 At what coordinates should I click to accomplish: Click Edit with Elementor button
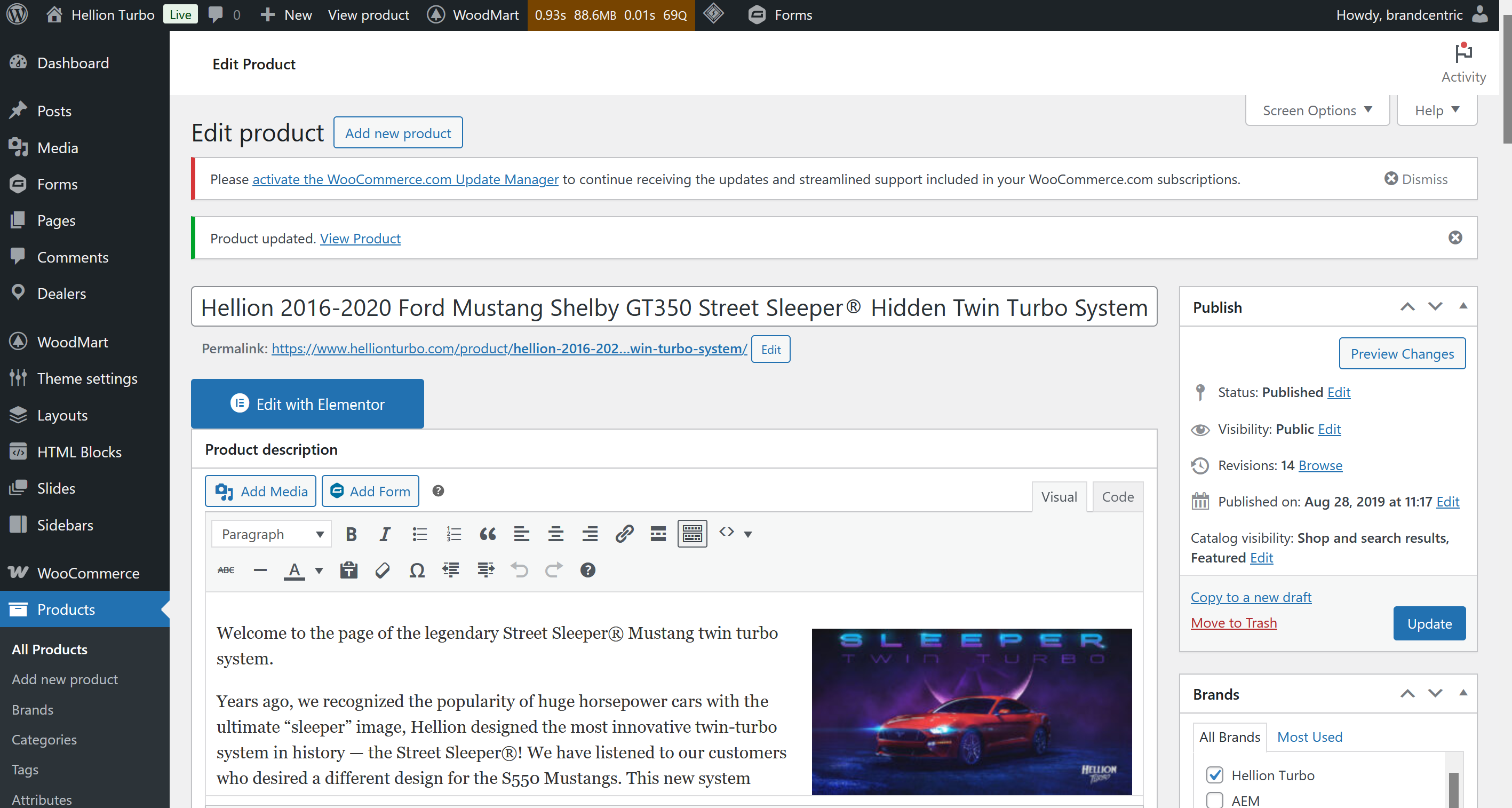pyautogui.click(x=307, y=403)
